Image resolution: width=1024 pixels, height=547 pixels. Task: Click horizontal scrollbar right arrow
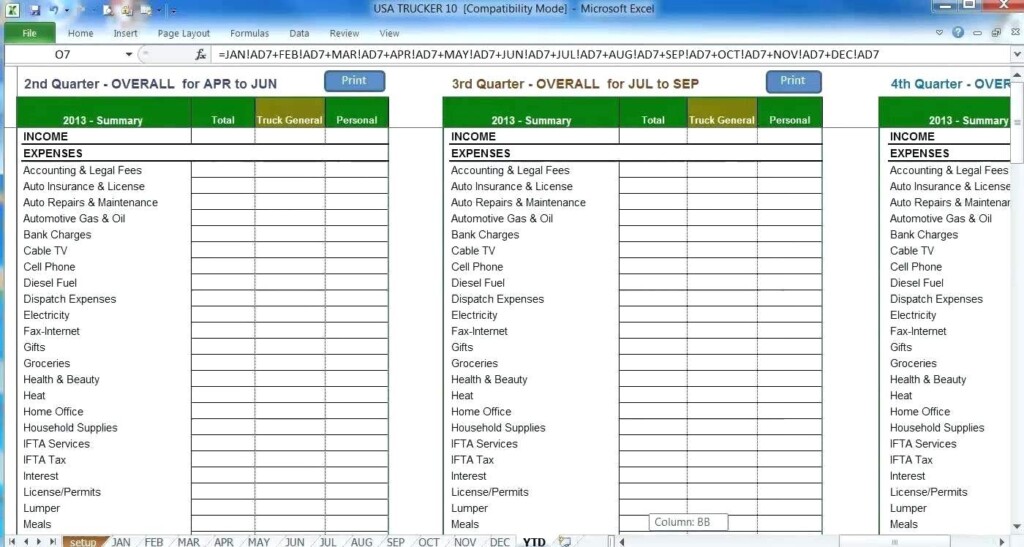(1003, 542)
